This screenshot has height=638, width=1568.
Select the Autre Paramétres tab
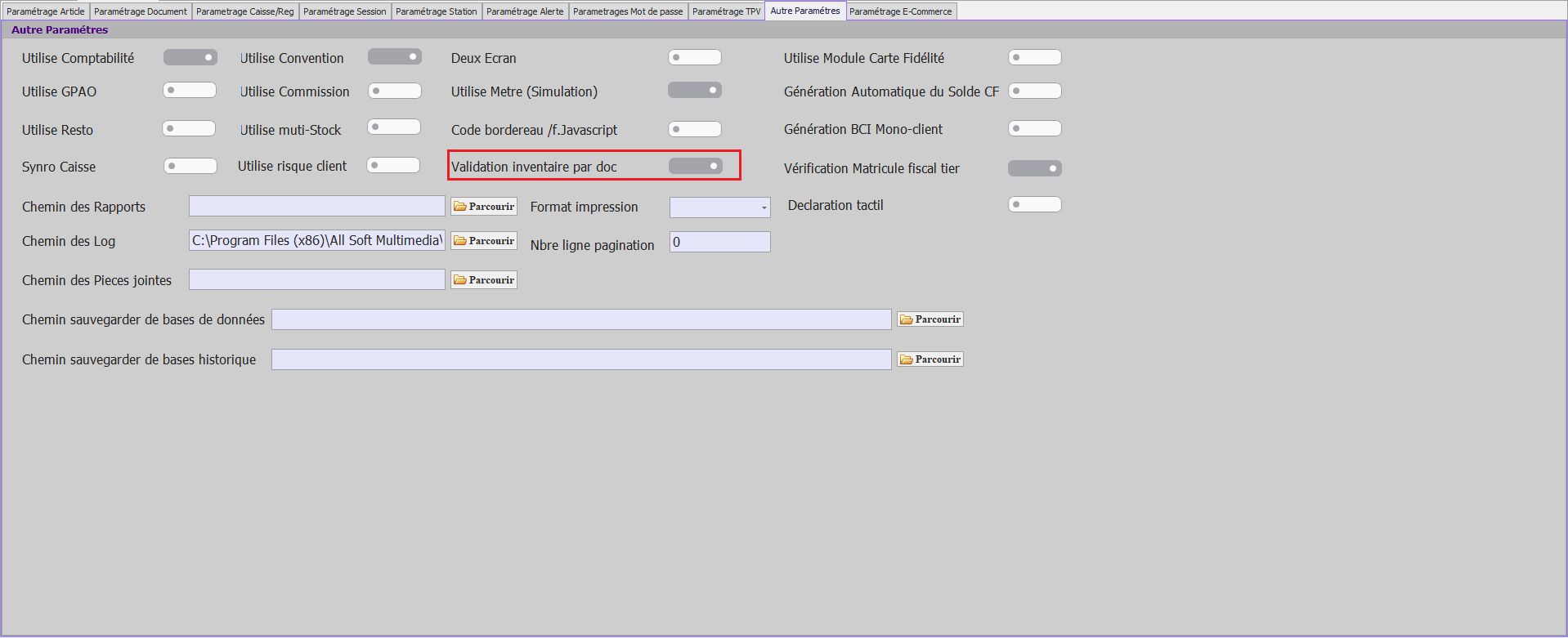pyautogui.click(x=804, y=11)
